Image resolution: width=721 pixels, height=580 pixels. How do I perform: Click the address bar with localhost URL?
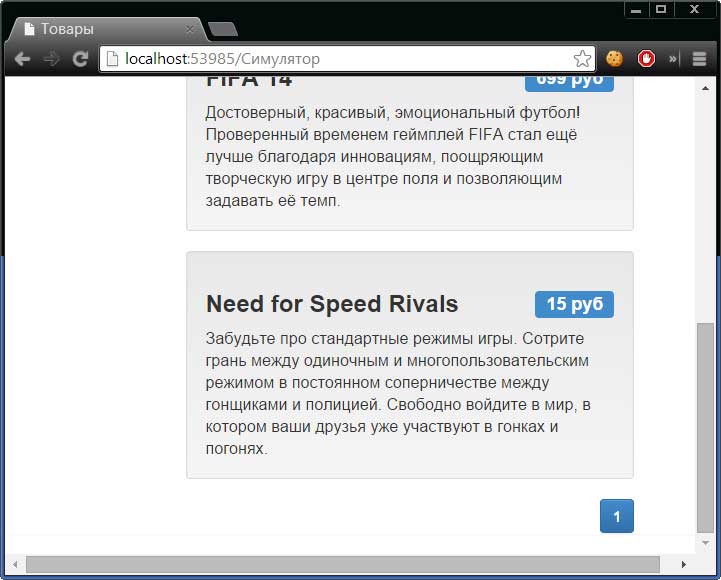coord(339,59)
